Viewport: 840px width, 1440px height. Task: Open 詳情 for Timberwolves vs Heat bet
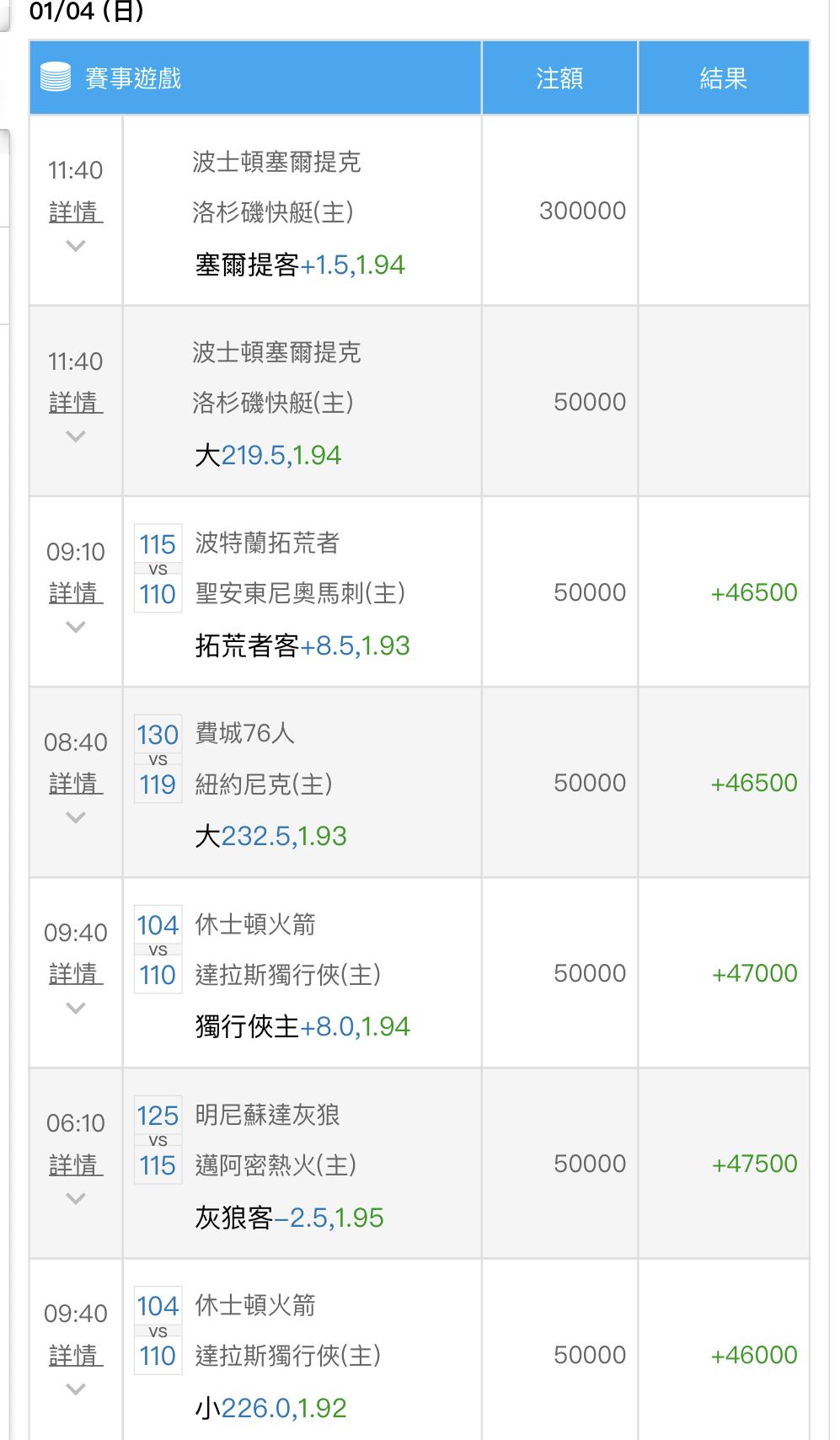[x=76, y=1164]
